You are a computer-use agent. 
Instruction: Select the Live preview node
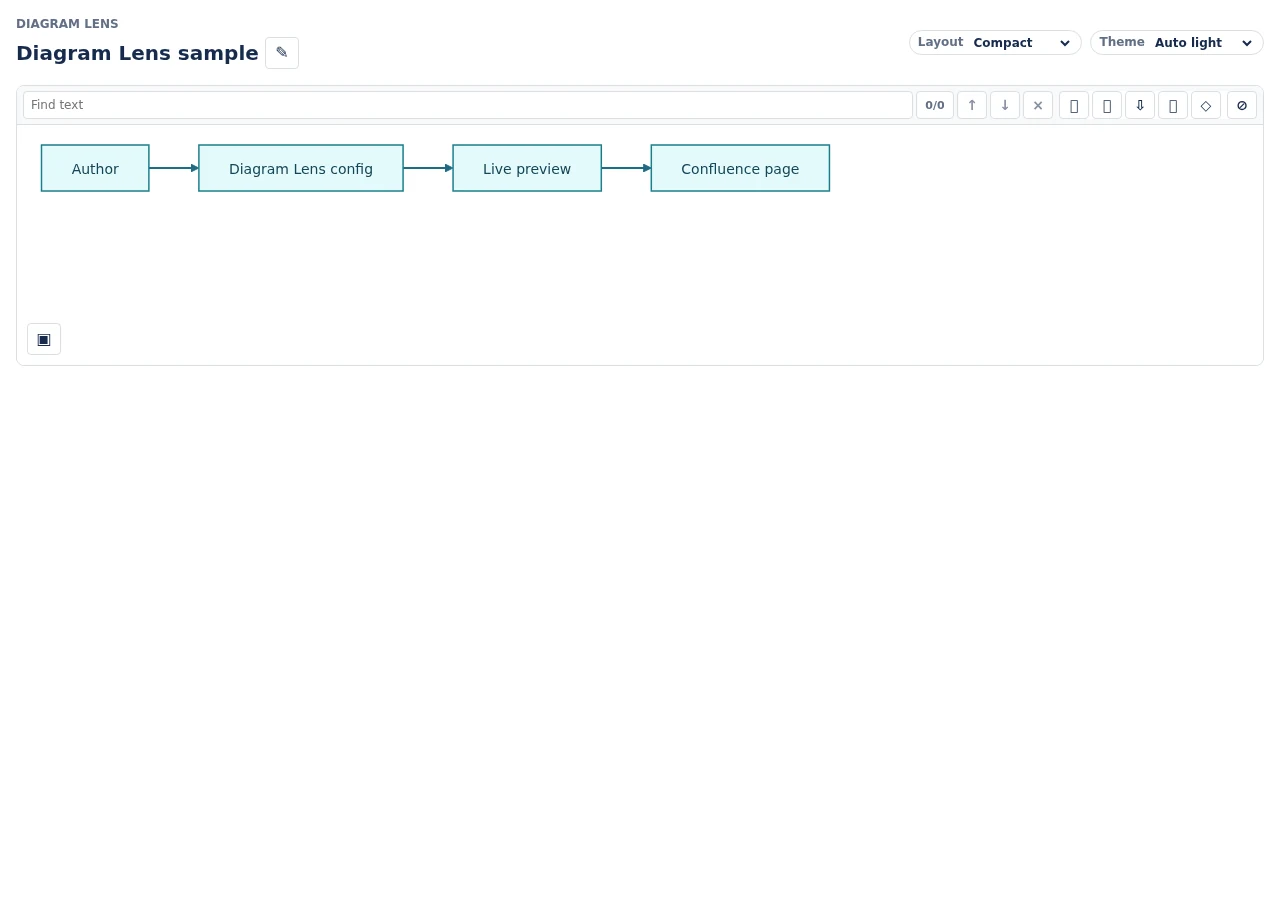coord(527,168)
